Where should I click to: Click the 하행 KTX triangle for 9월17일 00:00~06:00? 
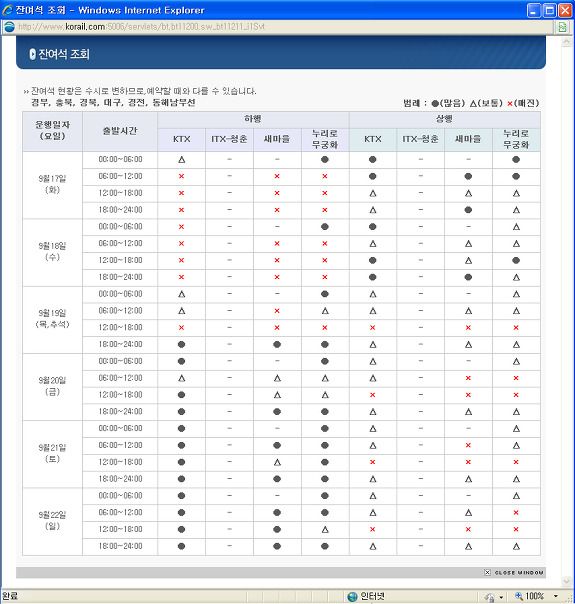pos(181,159)
